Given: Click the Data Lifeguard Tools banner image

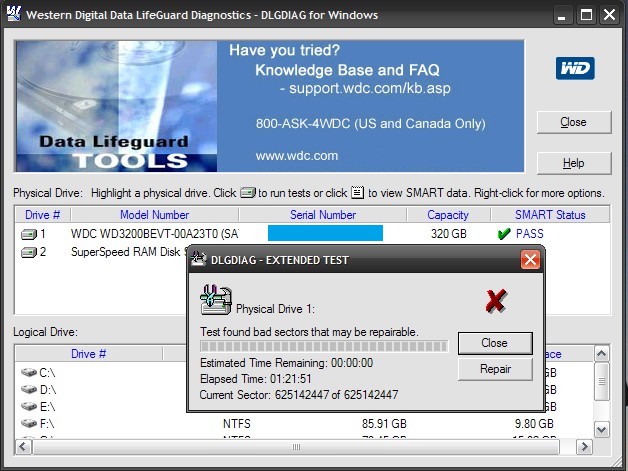Looking at the screenshot, I should 116,107.
